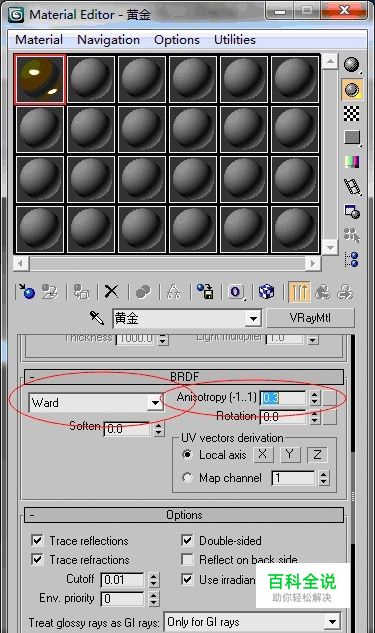
Task: Click the Make Preview film icon
Action: point(352,187)
